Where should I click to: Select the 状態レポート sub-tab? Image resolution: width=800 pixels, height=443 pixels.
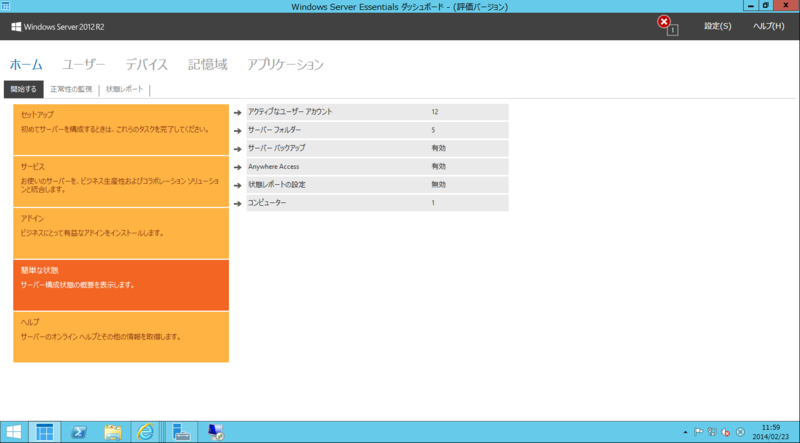[x=124, y=89]
